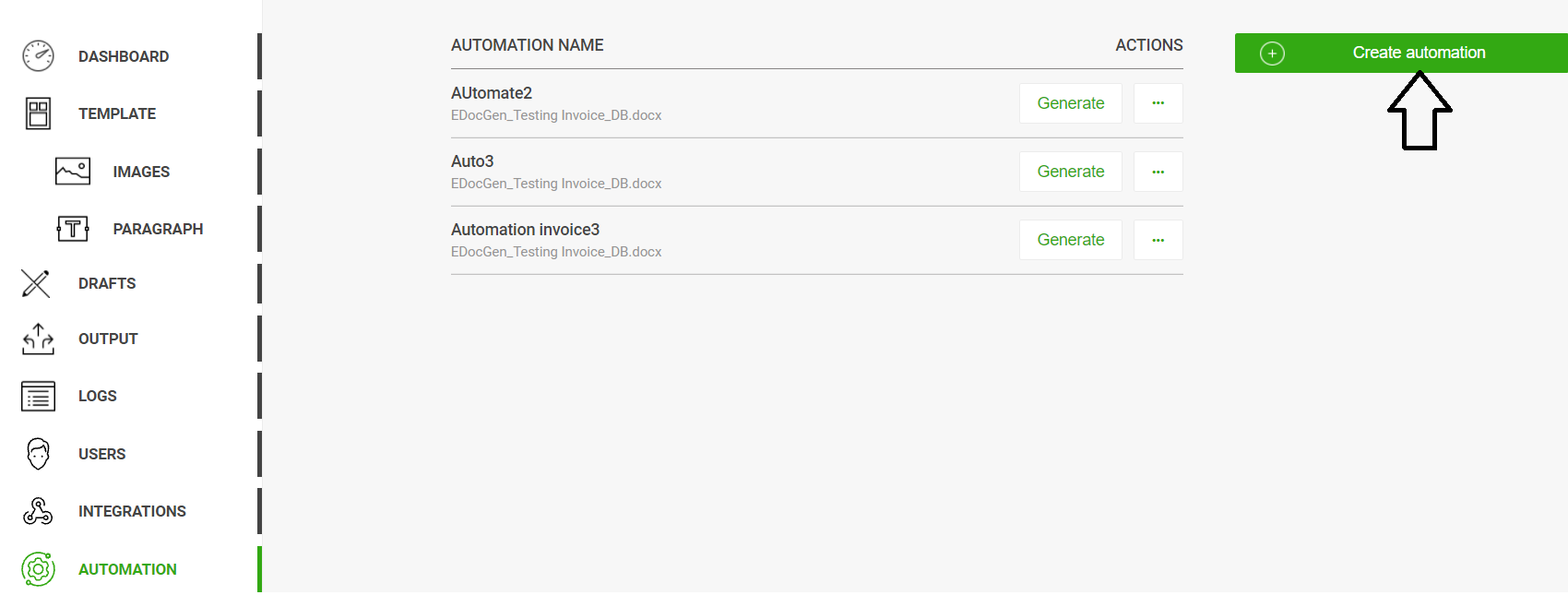This screenshot has width=1568, height=595.
Task: Click the Template document icon
Action: (37, 113)
